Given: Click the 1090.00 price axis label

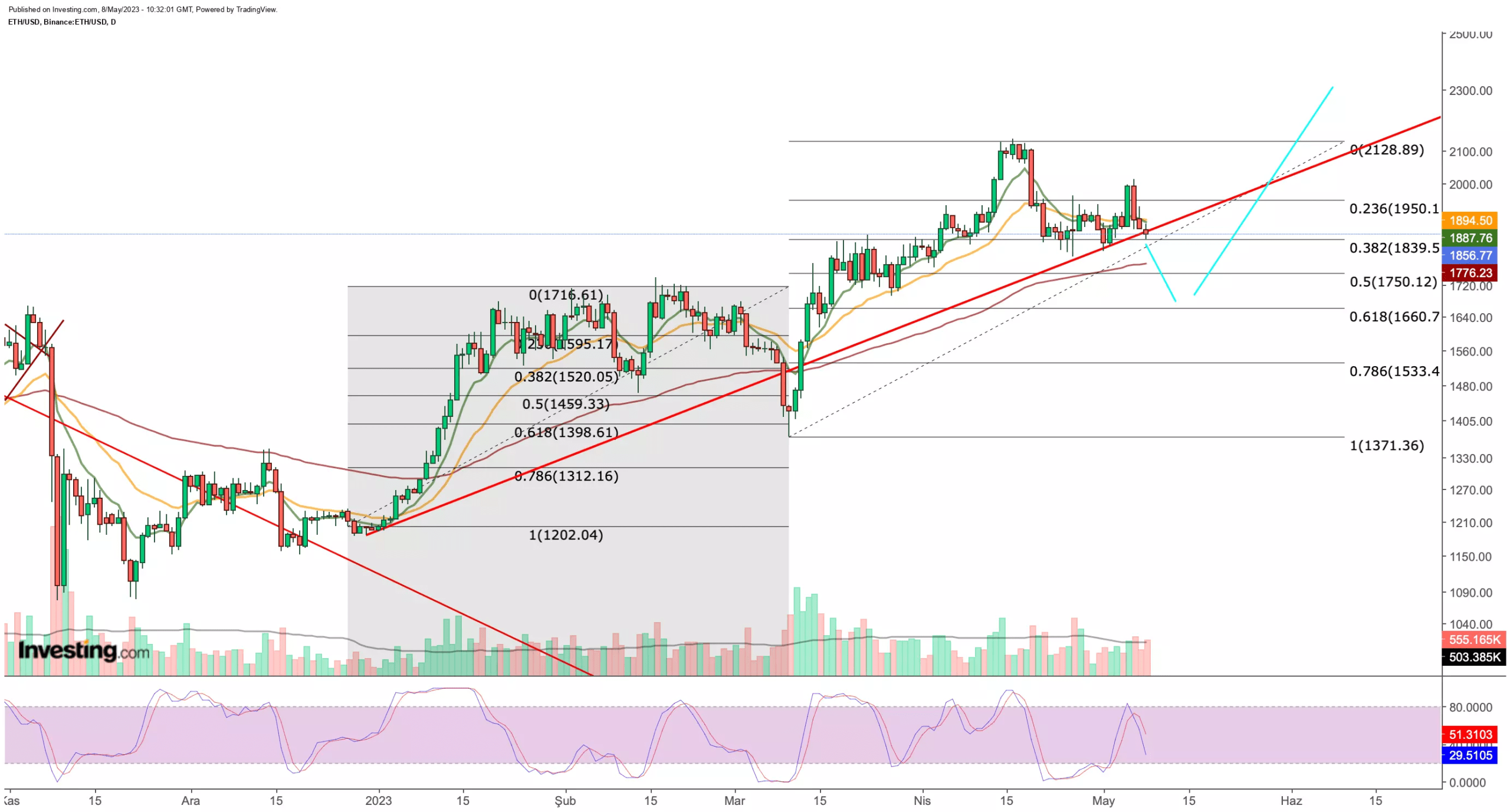Looking at the screenshot, I should [x=1470, y=593].
